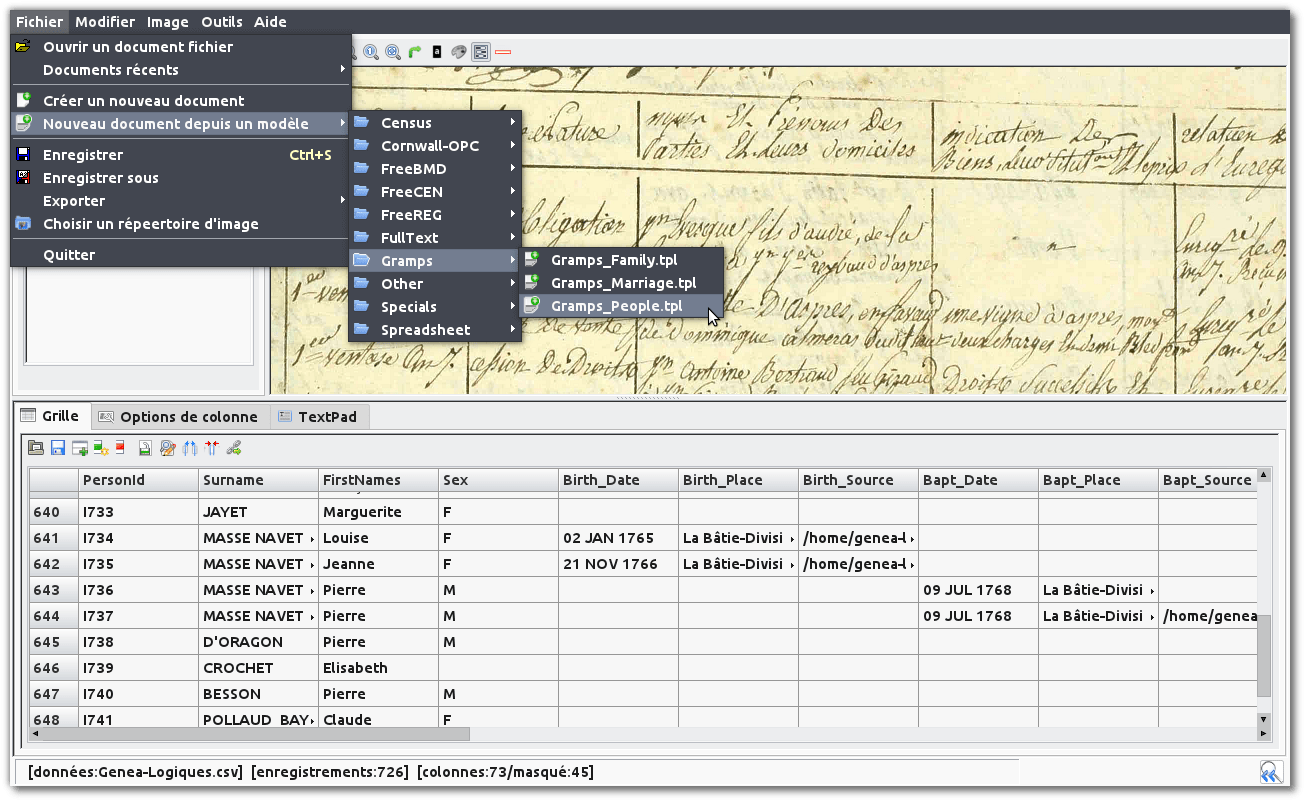Click the '21 NOV 1766' birth date cell

(x=618, y=564)
